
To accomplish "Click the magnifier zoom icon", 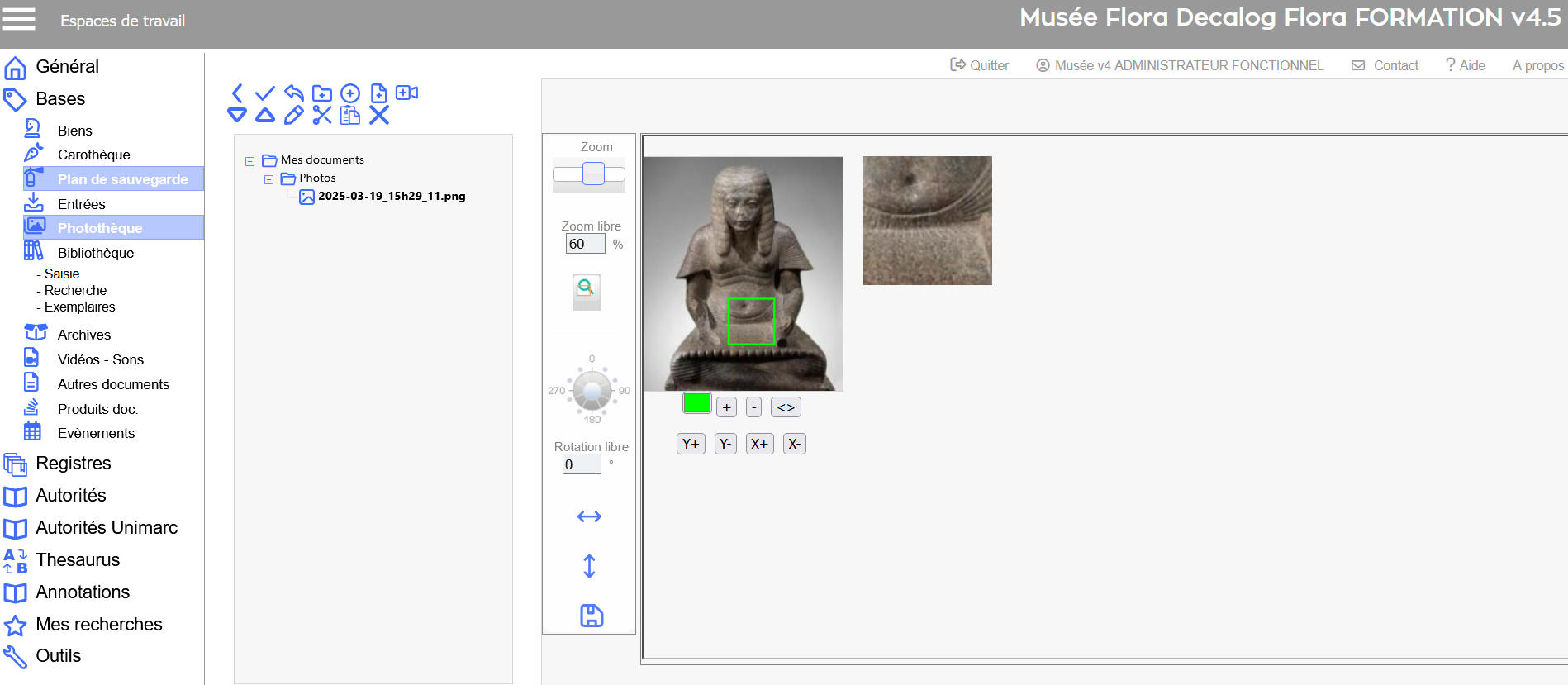I will pyautogui.click(x=586, y=288).
